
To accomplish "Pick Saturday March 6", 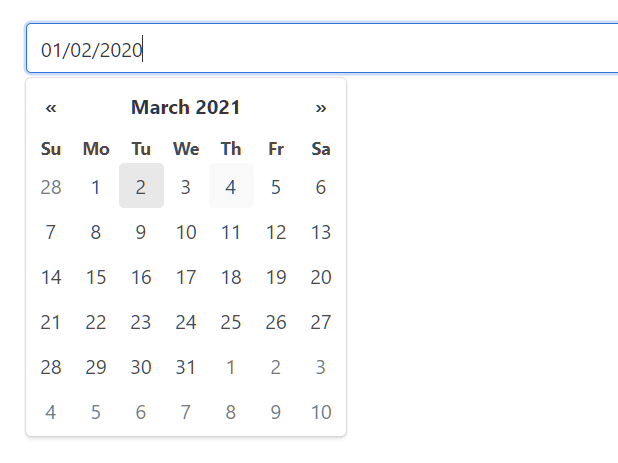I will click(x=321, y=187).
